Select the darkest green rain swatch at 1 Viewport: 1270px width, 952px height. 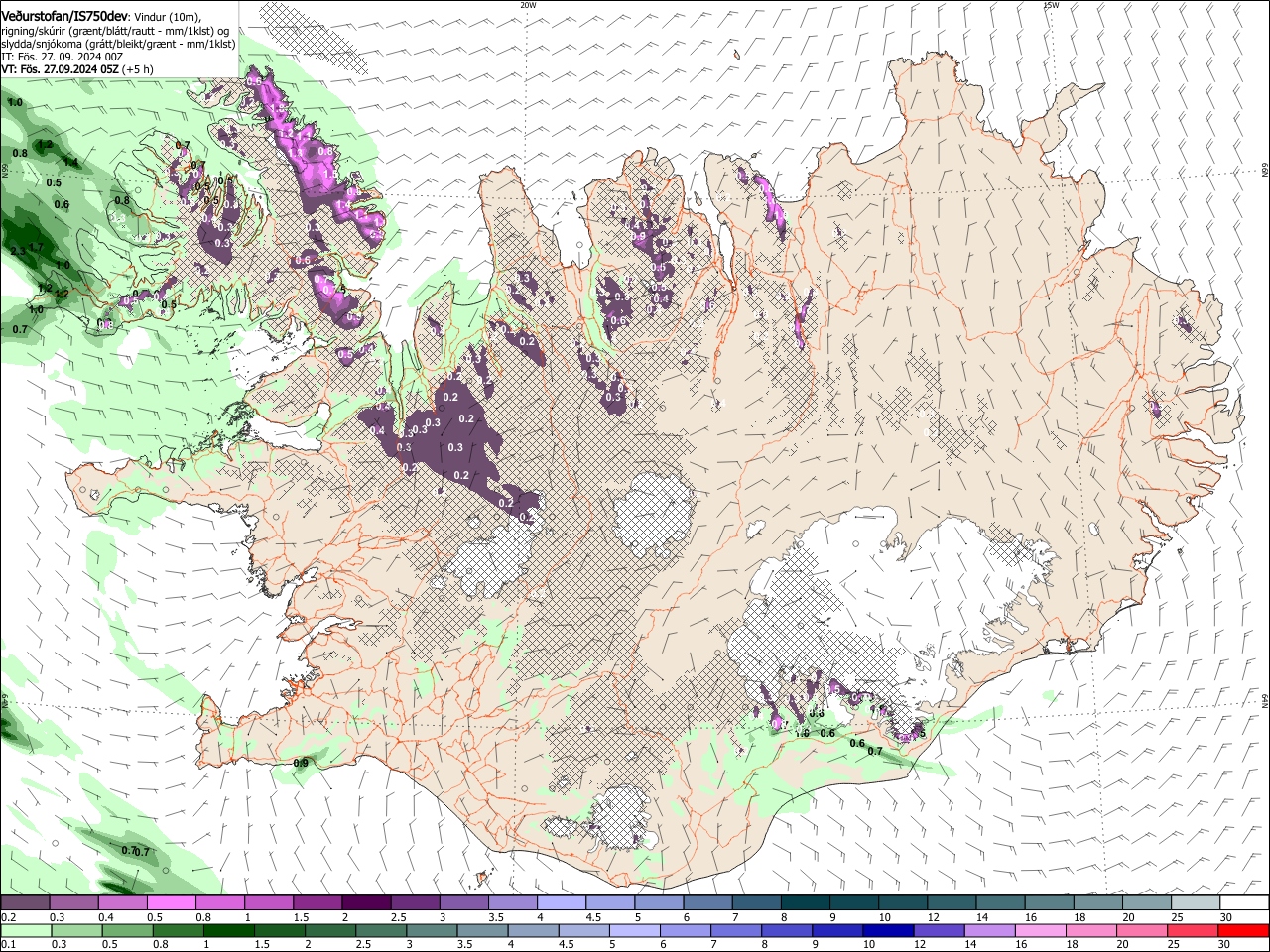(x=228, y=930)
